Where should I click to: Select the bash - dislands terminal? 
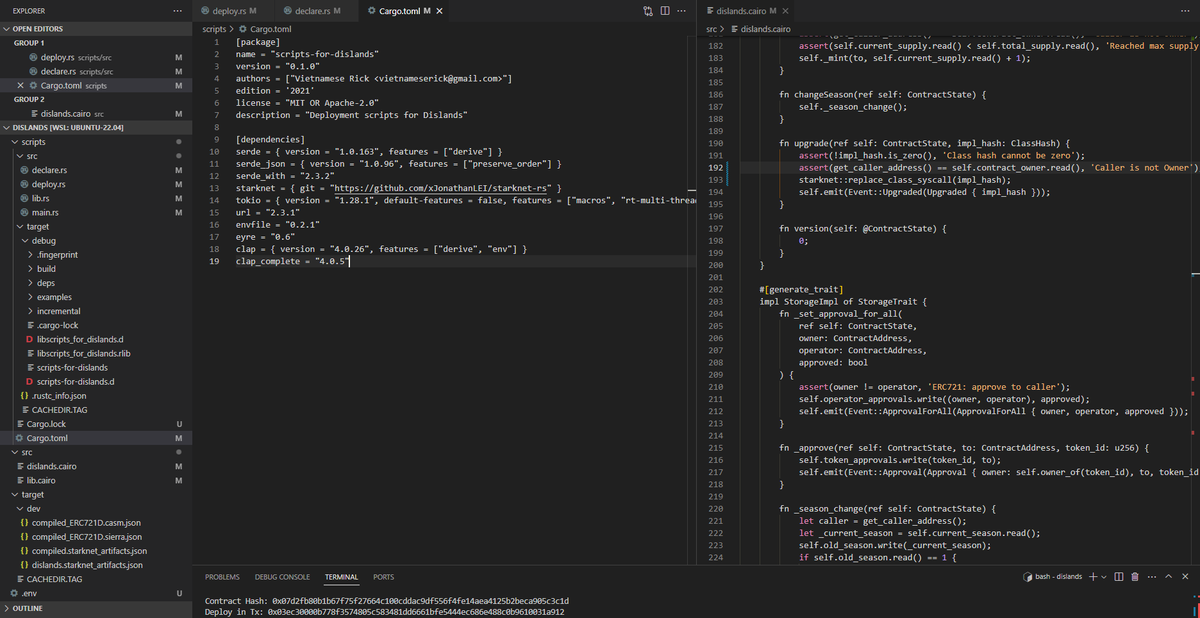pos(1053,577)
